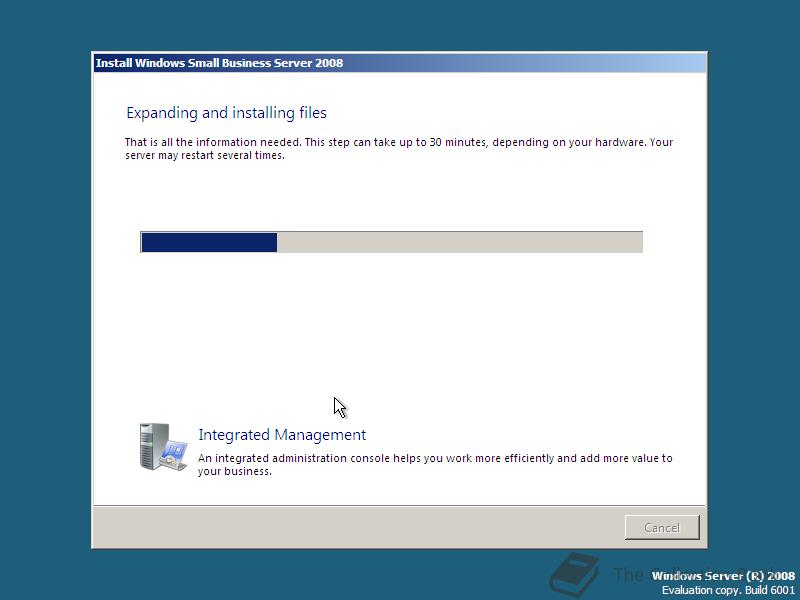Viewport: 800px width, 600px height.
Task: Click the 'Install Windows Small Business Server 2008' title
Action: coord(219,63)
